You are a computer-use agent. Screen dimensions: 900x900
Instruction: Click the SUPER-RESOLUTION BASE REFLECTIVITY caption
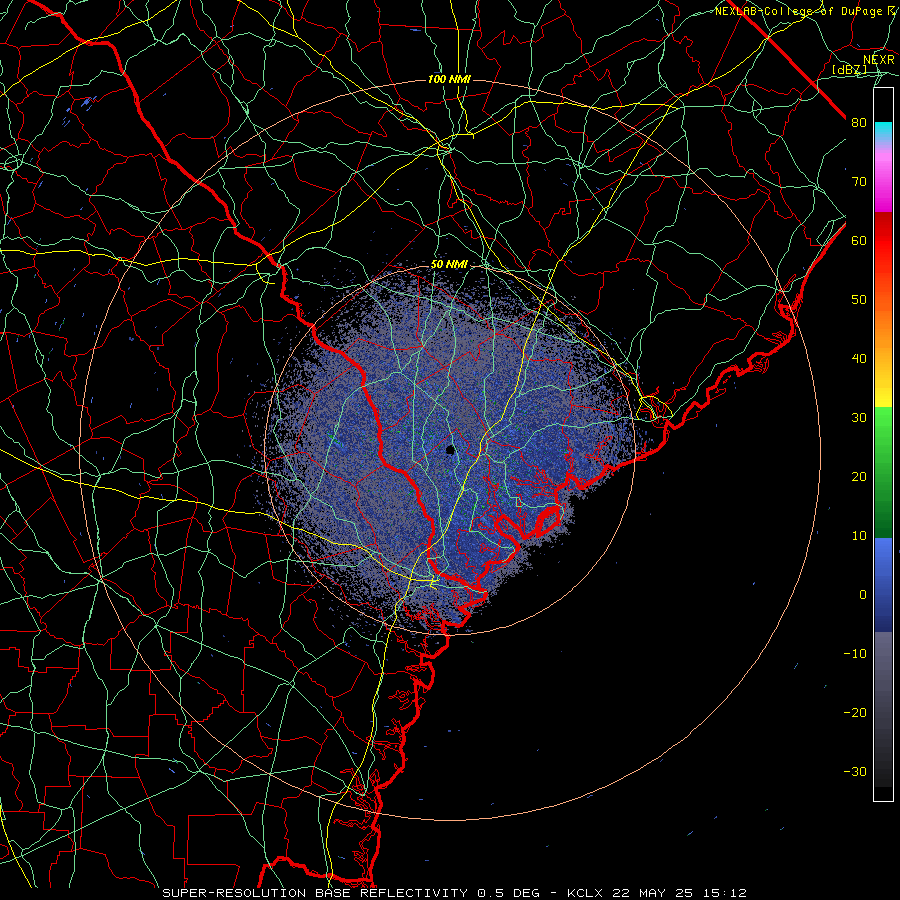tap(315, 893)
